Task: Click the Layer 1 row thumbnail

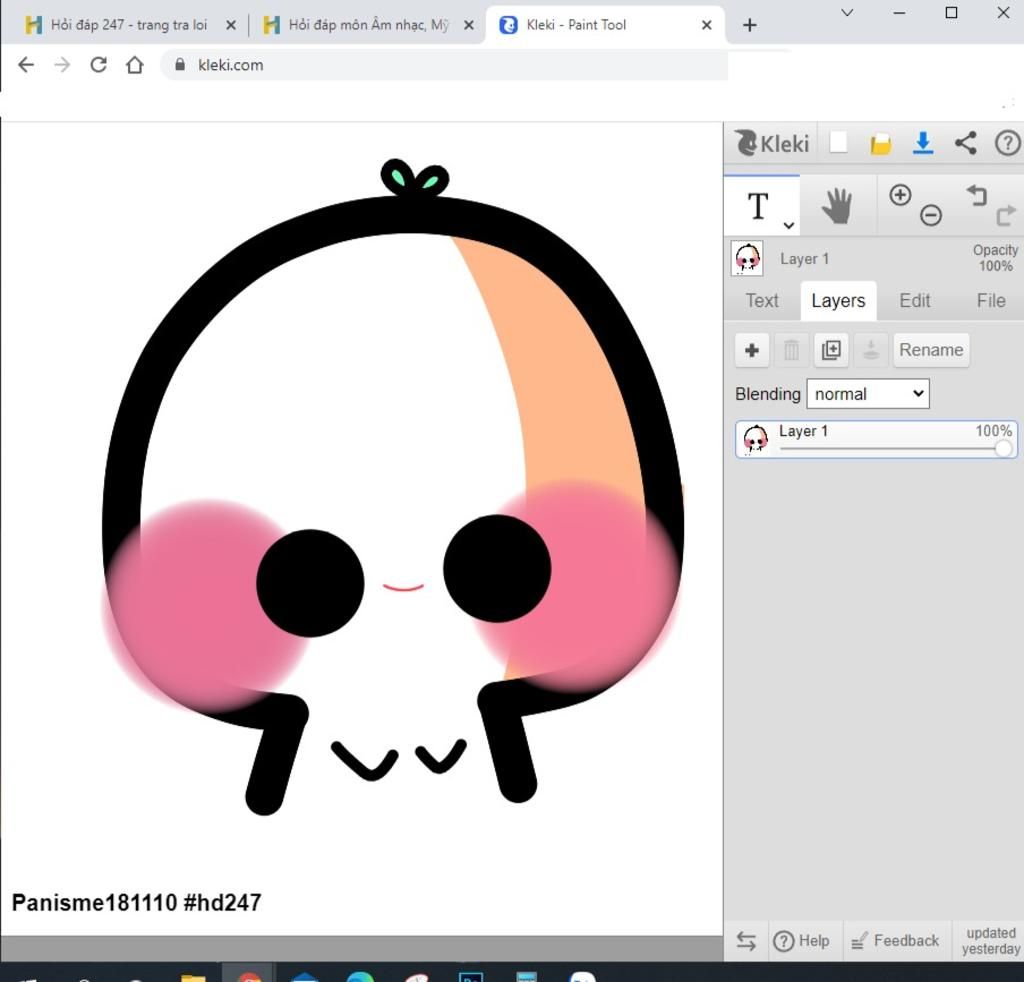Action: coord(756,439)
